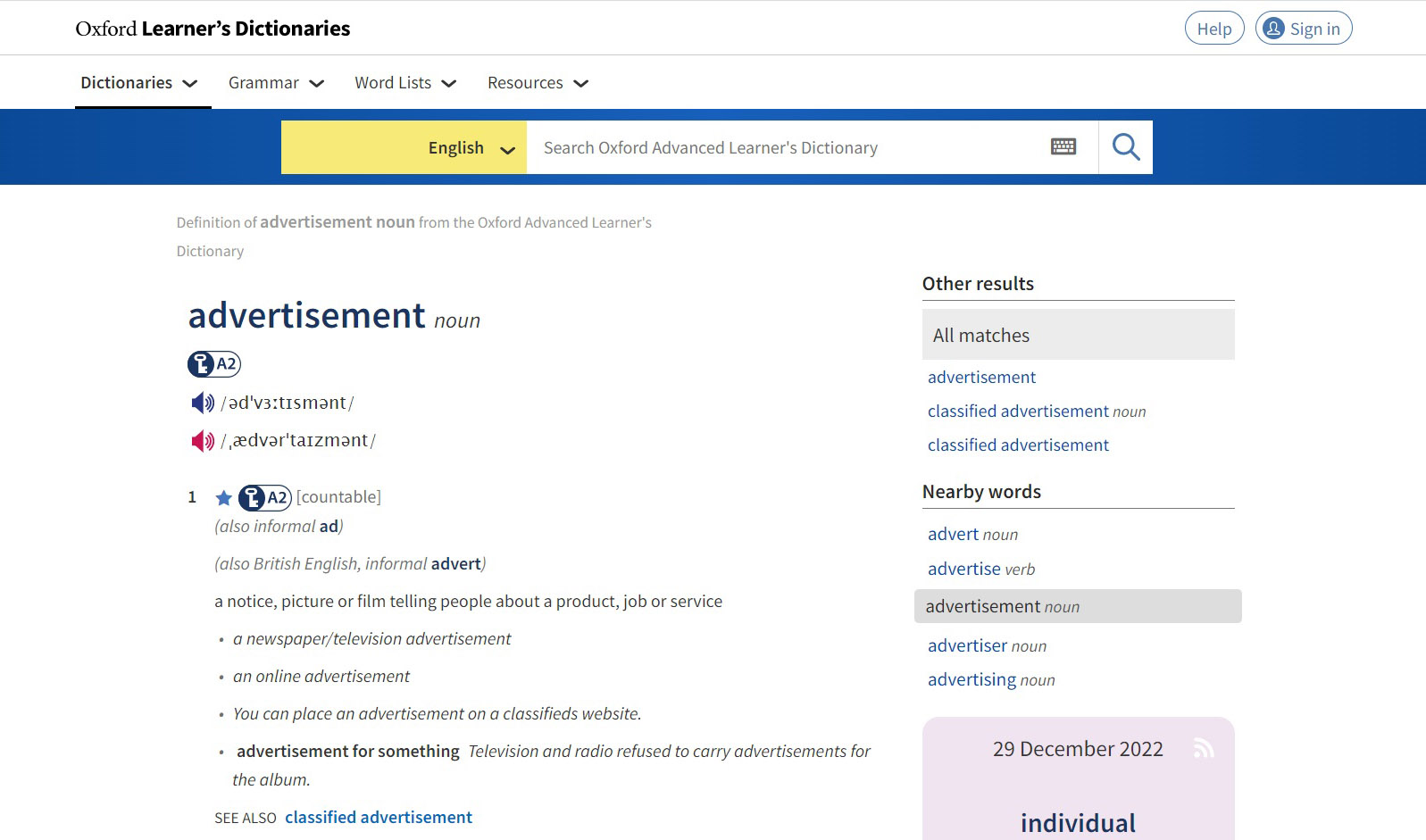This screenshot has width=1426, height=840.
Task: Play American pronunciation audio in red
Action: (x=203, y=440)
